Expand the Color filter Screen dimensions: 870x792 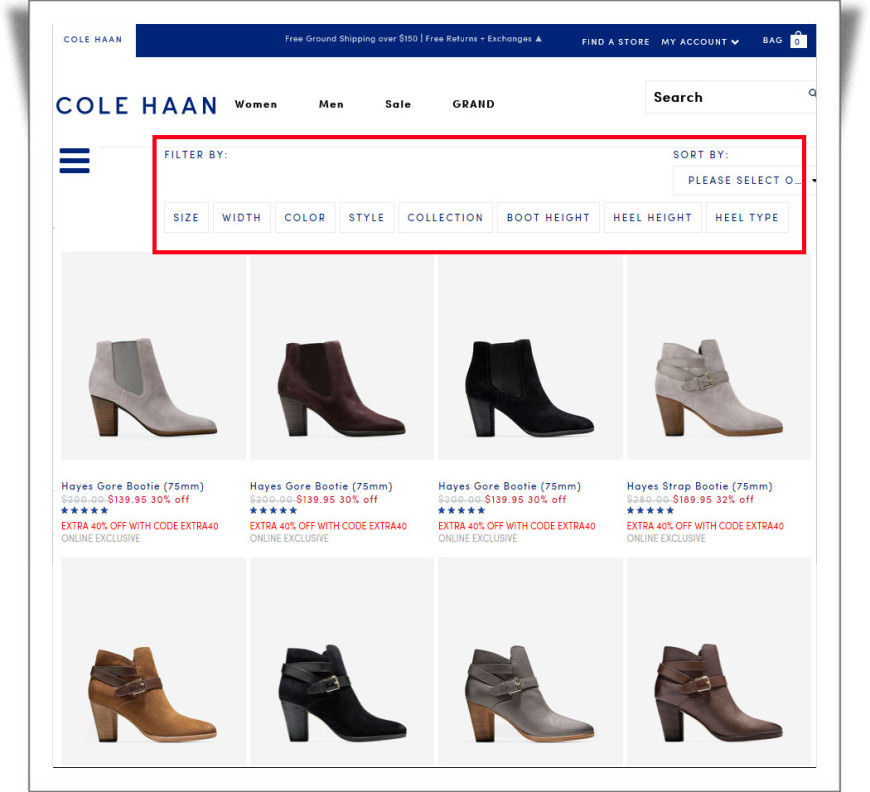coord(305,218)
